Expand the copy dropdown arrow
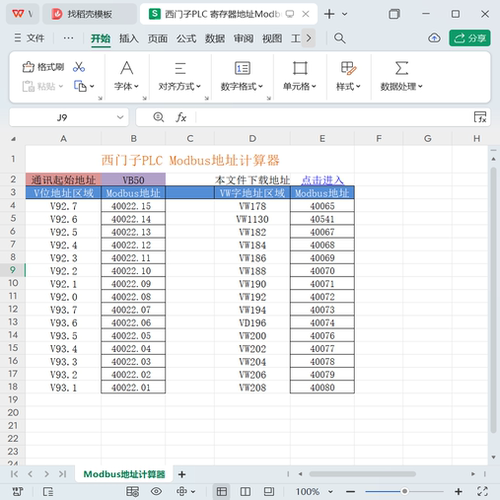This screenshot has height=500, width=500. [x=92, y=87]
